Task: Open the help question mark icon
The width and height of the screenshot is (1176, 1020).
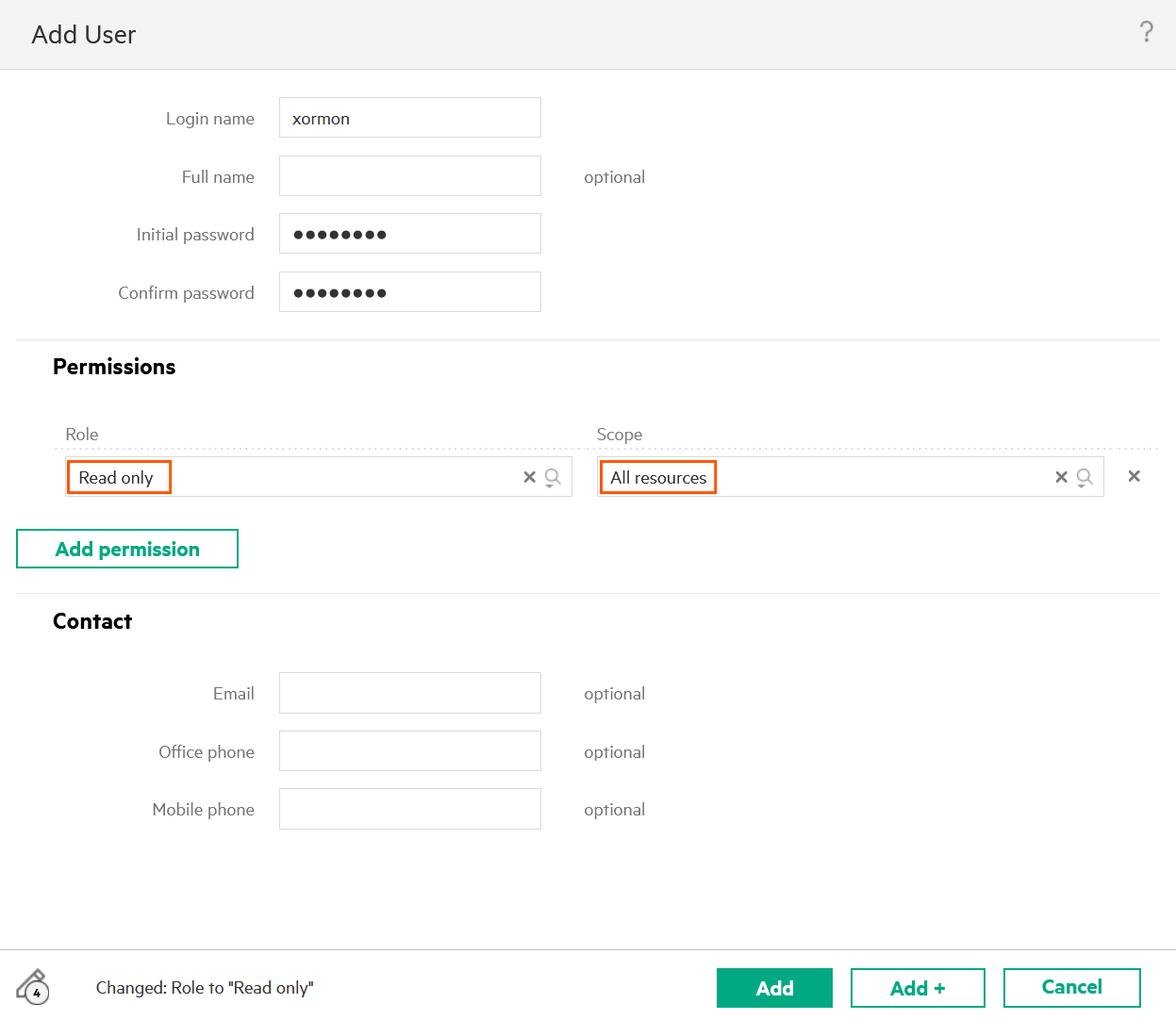Action: [x=1146, y=33]
